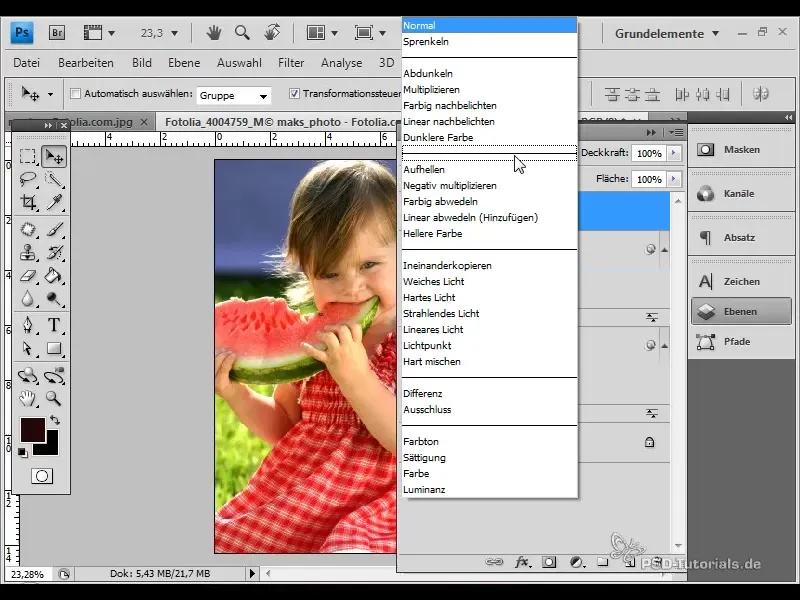Select the 3D Rotate tool
Image resolution: width=800 pixels, height=600 pixels.
28,376
